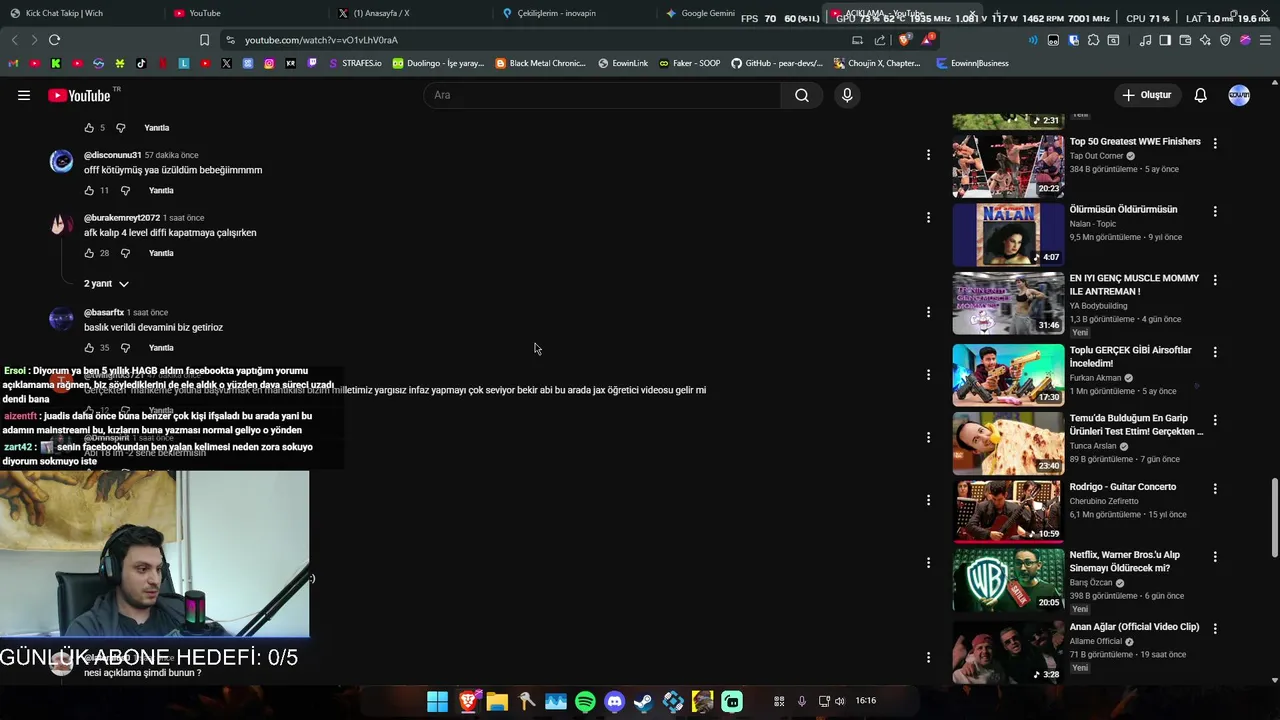1280x720 pixels.
Task: Switch to the YouTube browser tab
Action: point(245,13)
